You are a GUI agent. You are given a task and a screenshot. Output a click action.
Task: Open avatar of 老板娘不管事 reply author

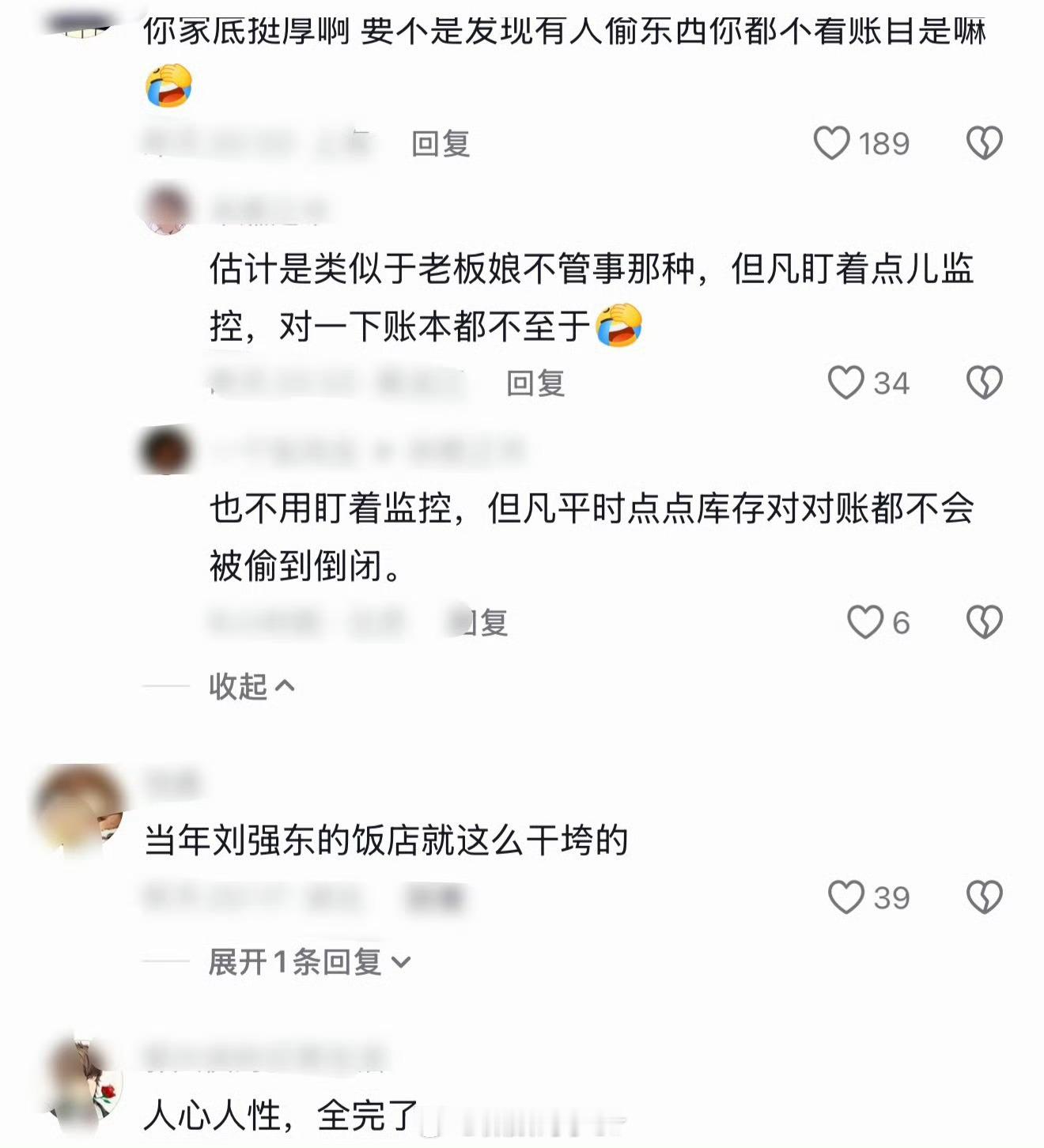(x=166, y=210)
